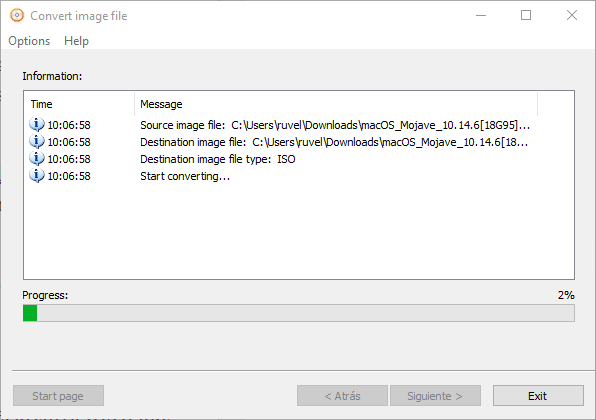Maximize the Convert image file window
596x420 pixels.
(x=526, y=16)
